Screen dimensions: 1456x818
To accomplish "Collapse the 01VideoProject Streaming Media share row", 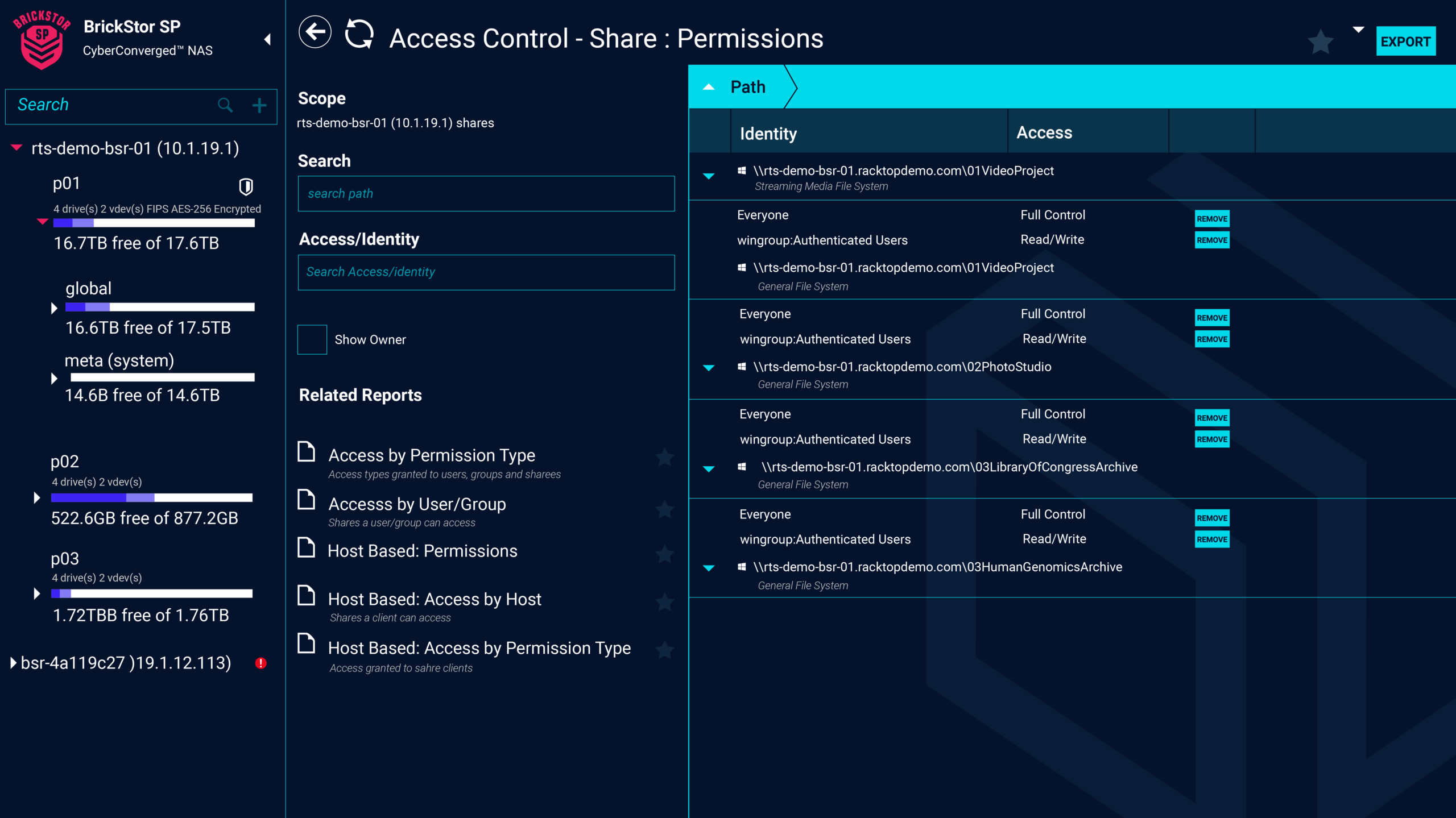I will 709,176.
